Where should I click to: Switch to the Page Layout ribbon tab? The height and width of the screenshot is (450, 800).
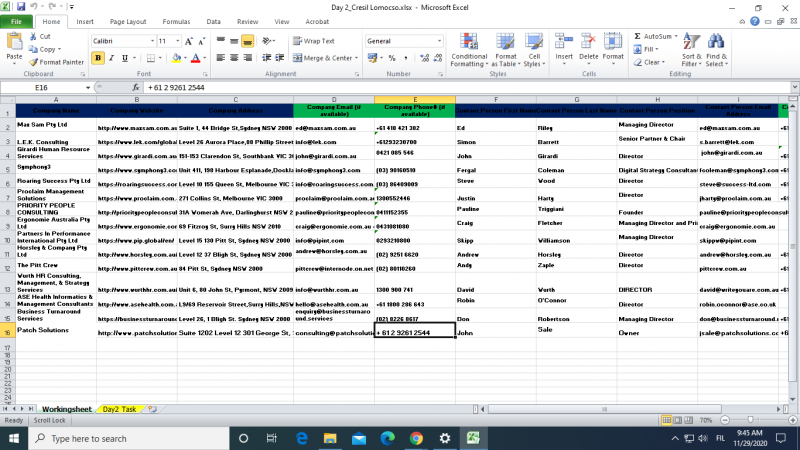point(128,21)
